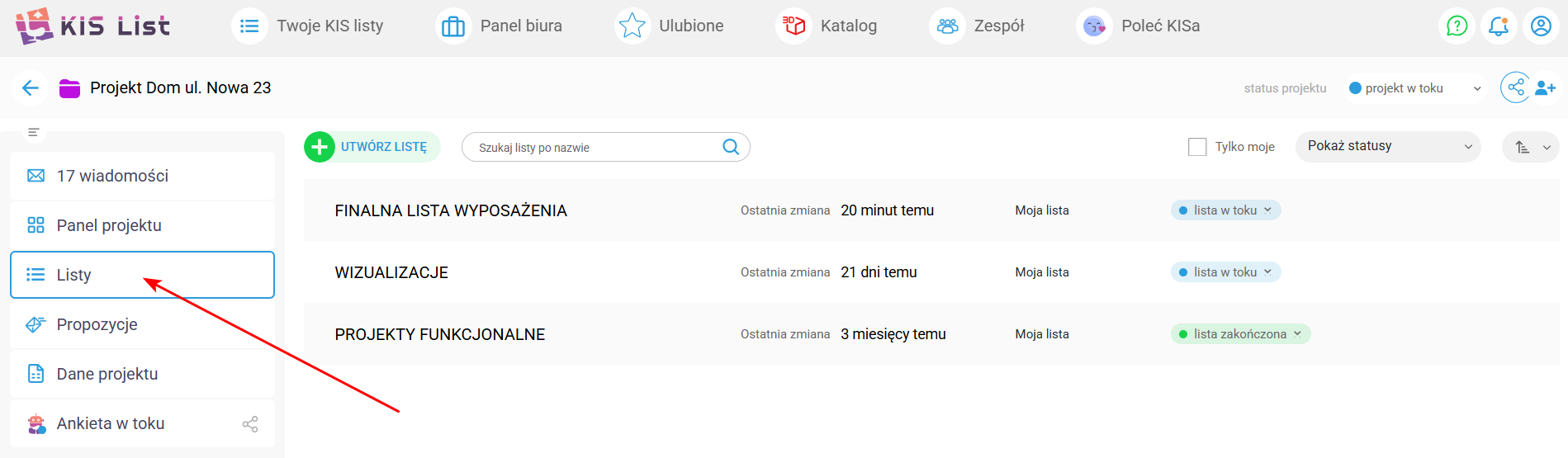Screen dimensions: 1568x458
Task: Click the Ankieta w toku robot icon
Action: (36, 424)
